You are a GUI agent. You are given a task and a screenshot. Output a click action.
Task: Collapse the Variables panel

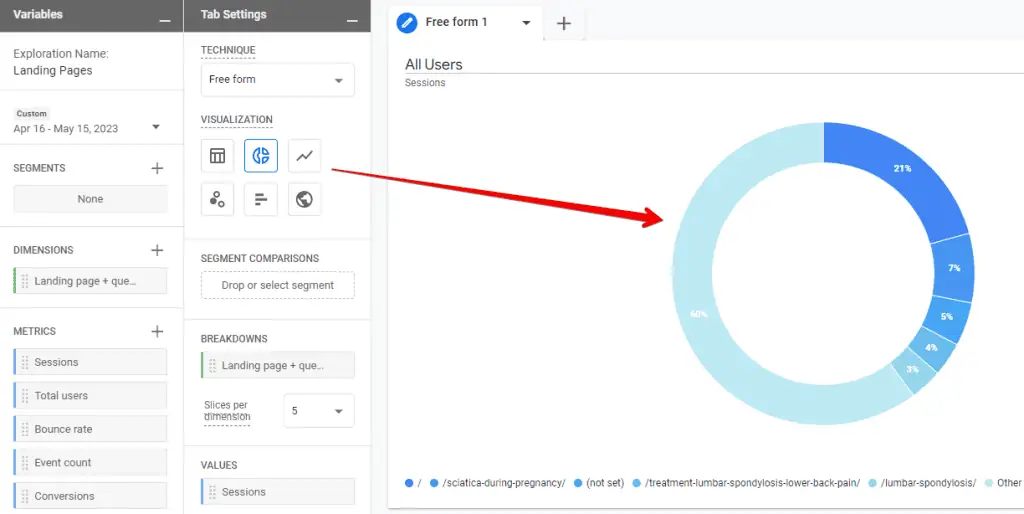(164, 20)
